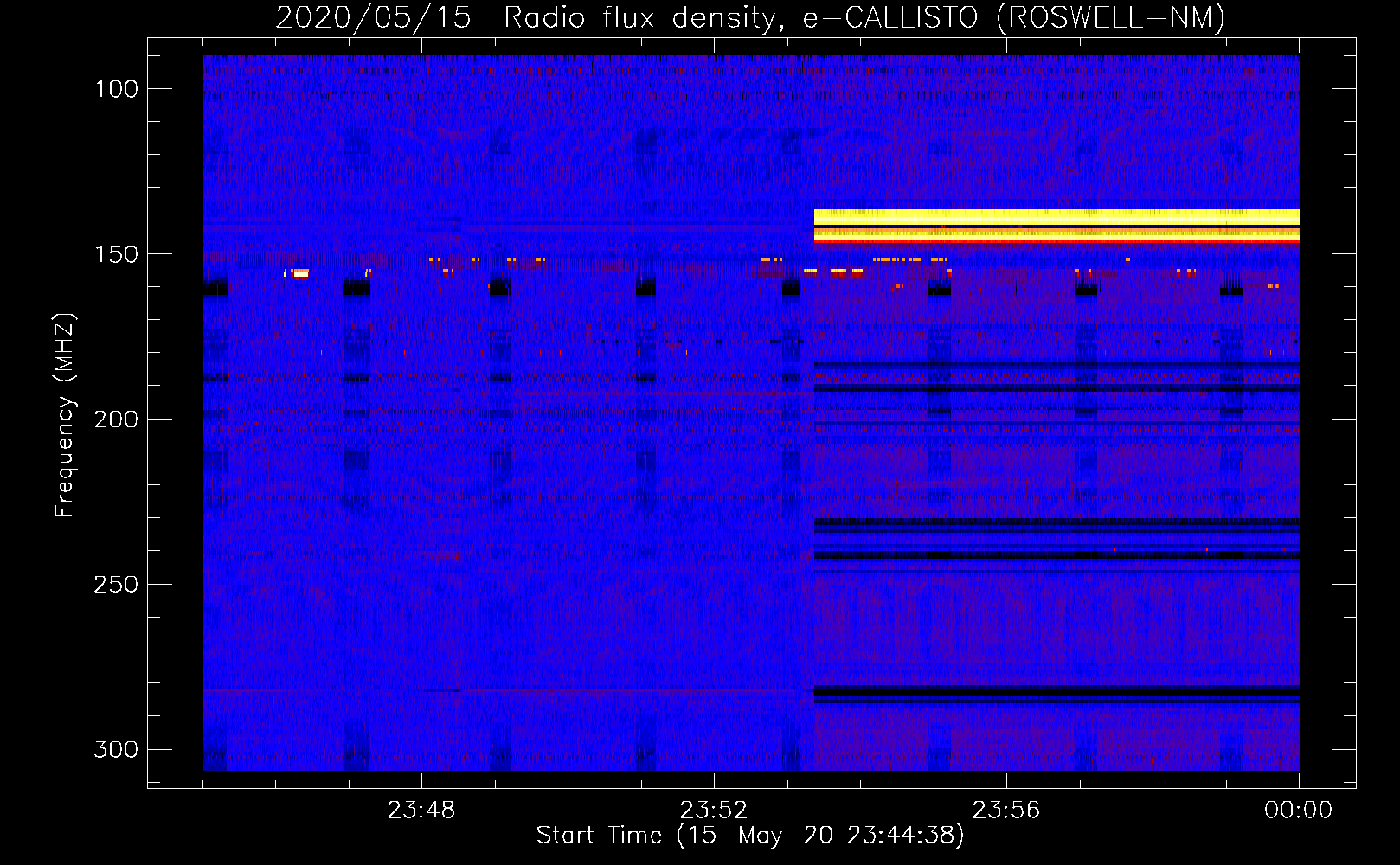The image size is (1400, 865).
Task: Click the '200' frequency tick label
Action: [116, 420]
